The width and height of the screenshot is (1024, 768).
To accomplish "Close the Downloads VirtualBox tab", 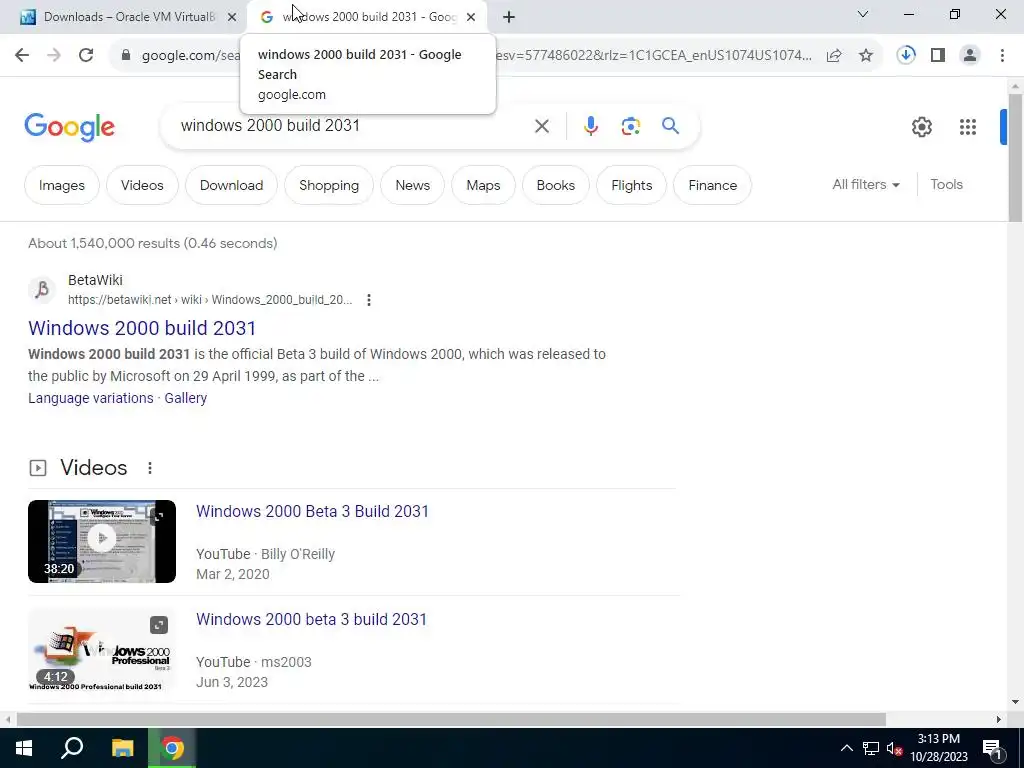I will point(232,17).
